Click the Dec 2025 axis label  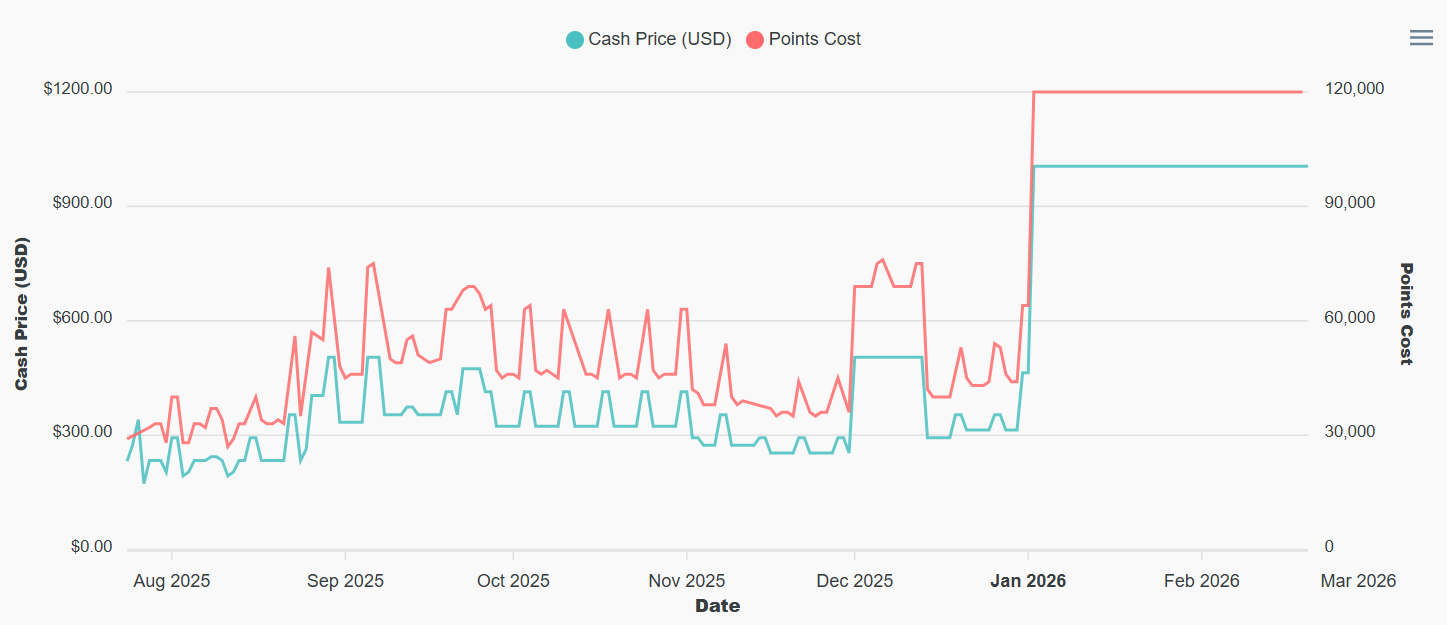(x=855, y=581)
